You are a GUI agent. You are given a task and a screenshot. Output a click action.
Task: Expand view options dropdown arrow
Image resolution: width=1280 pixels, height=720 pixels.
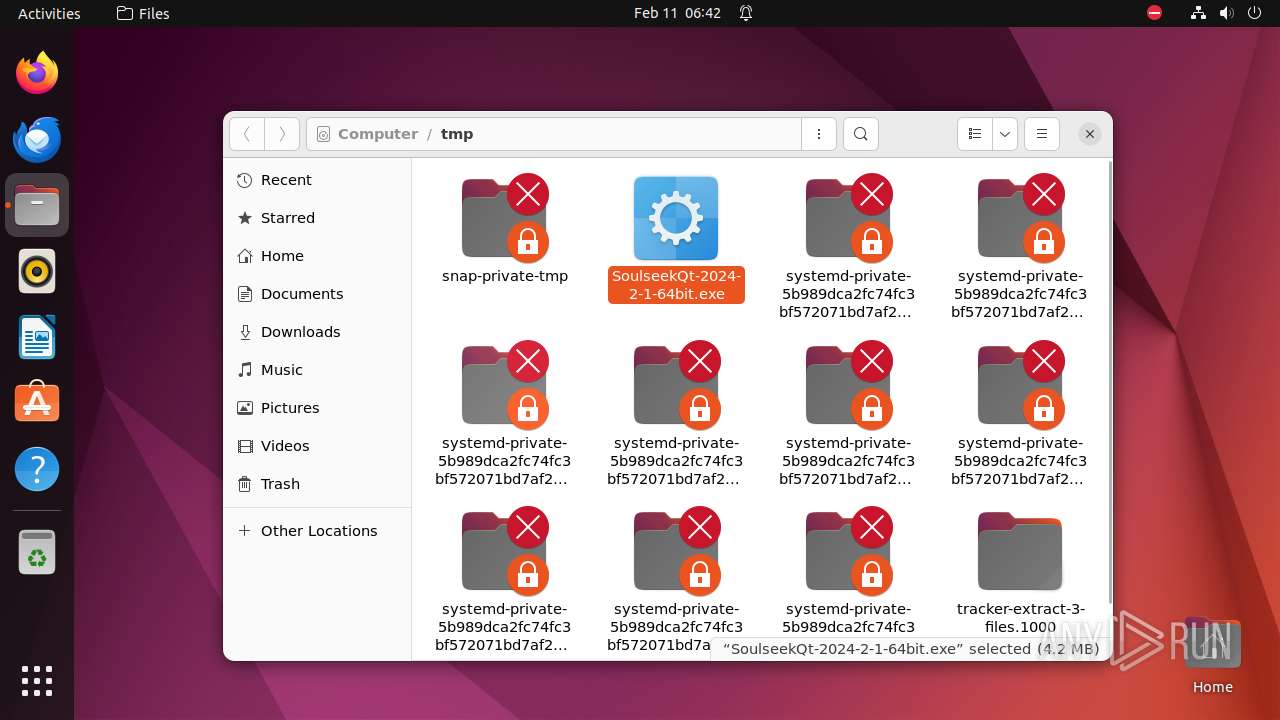coord(1005,134)
